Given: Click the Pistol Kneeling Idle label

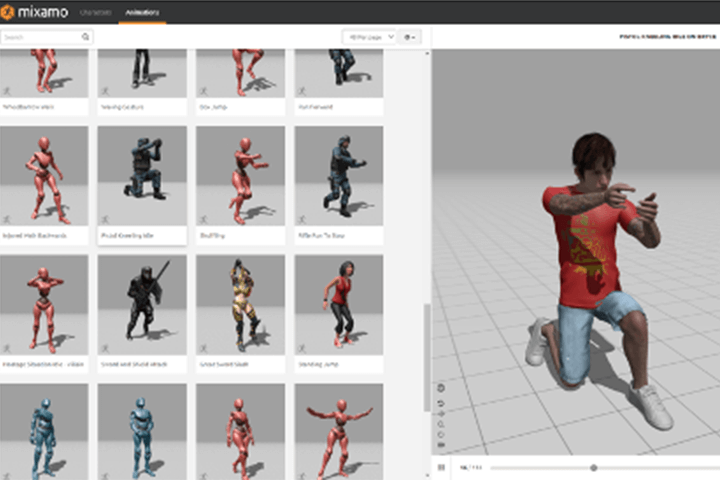Looking at the screenshot, I should pyautogui.click(x=127, y=236).
